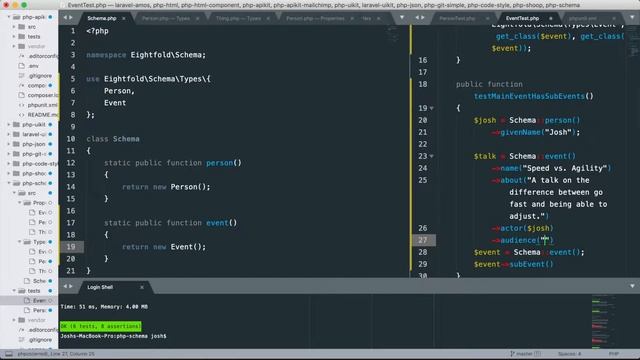Close the Schema.php tab
Image resolution: width=640 pixels, height=360 pixels.
pos(124,18)
